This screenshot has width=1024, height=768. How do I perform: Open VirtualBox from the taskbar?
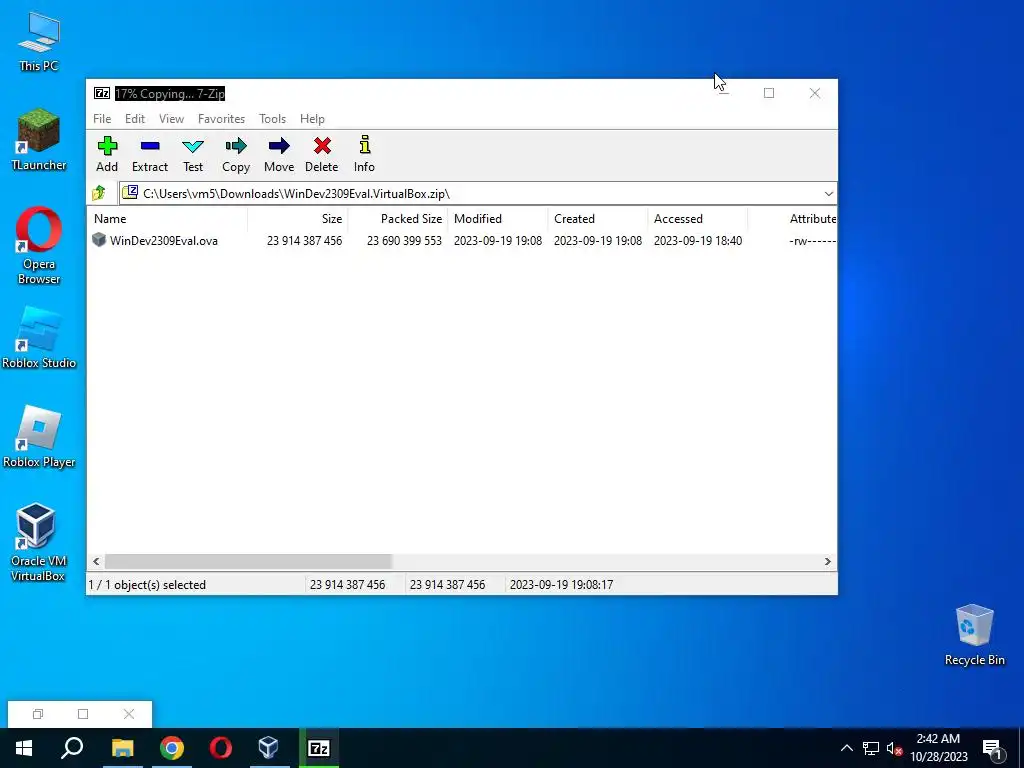point(269,748)
